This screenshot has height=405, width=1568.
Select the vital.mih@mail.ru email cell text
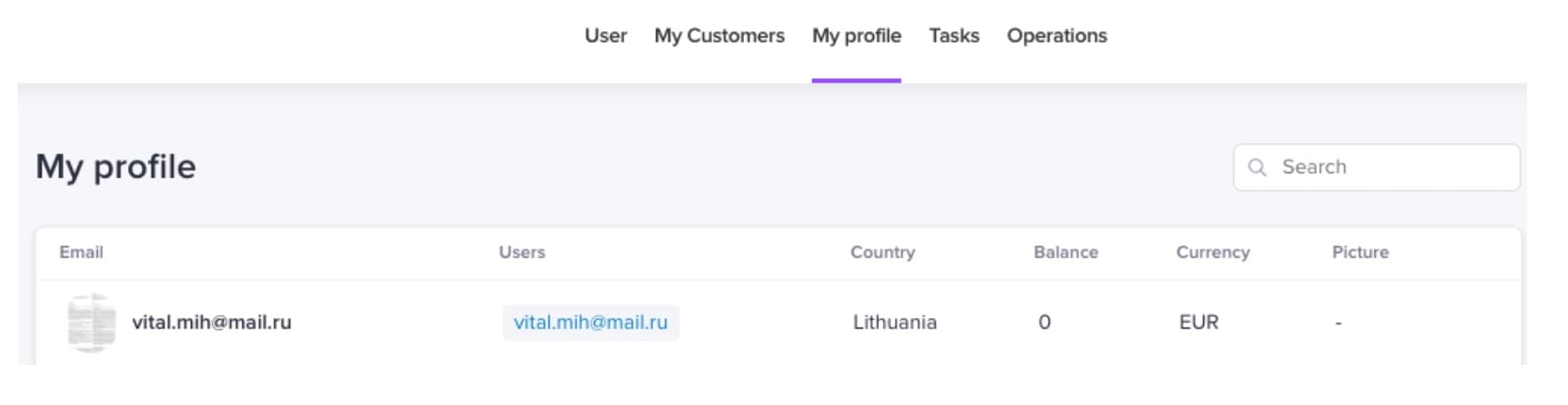[211, 322]
